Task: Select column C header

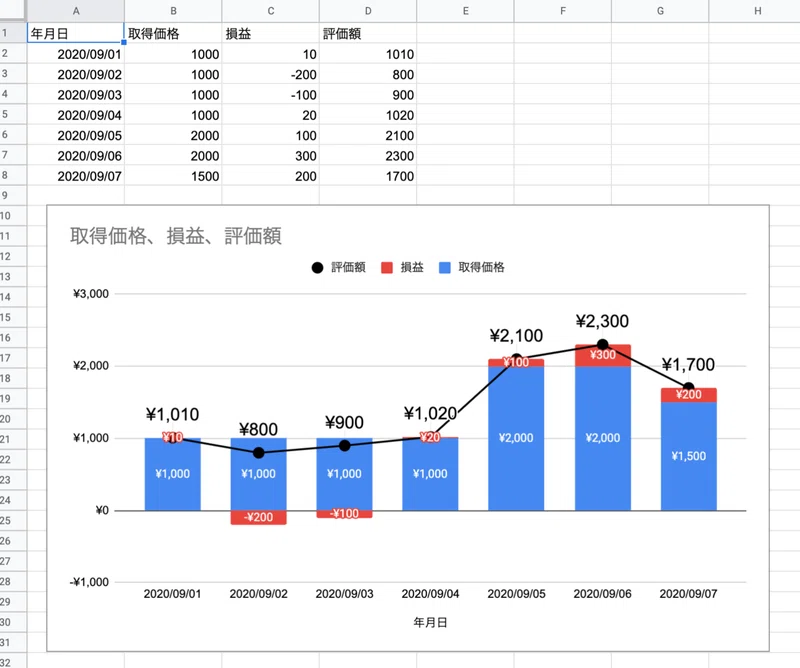Action: click(x=270, y=11)
